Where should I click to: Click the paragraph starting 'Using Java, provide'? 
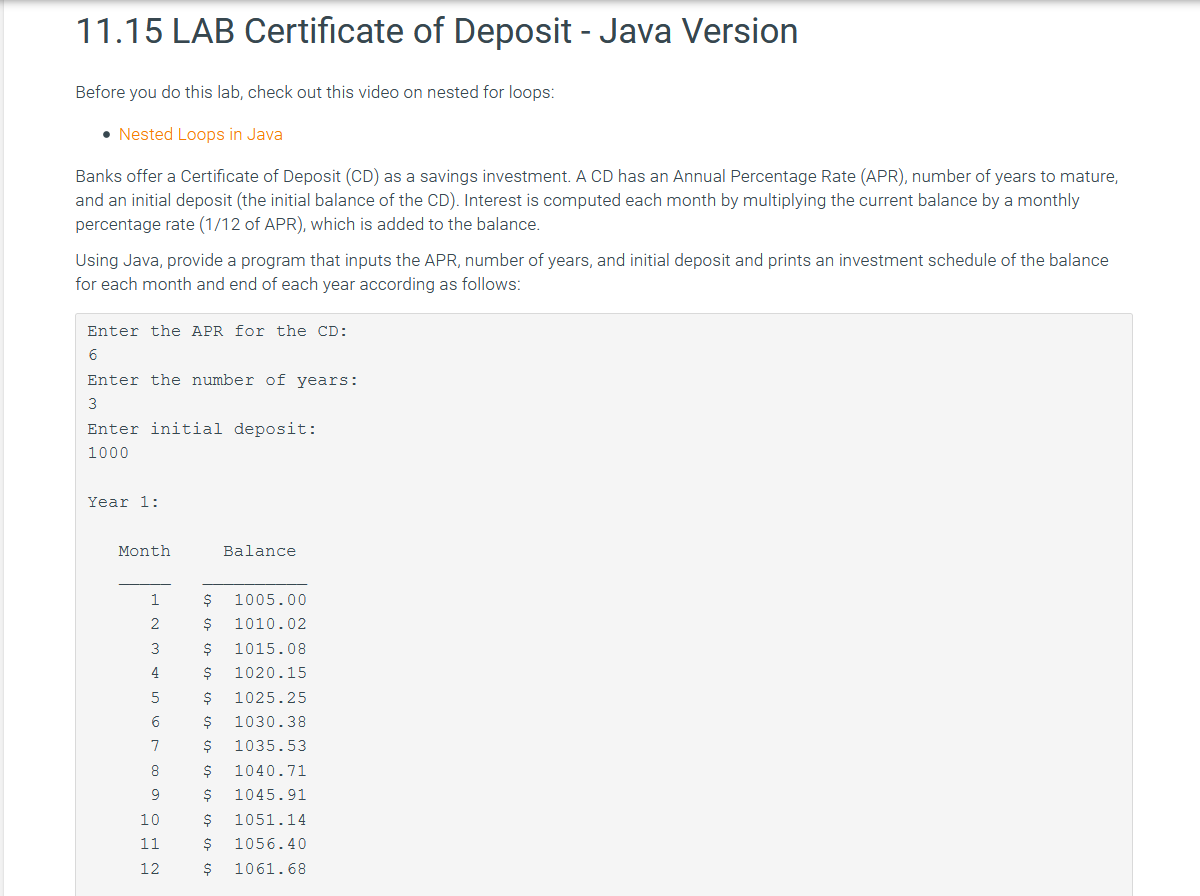click(x=590, y=271)
